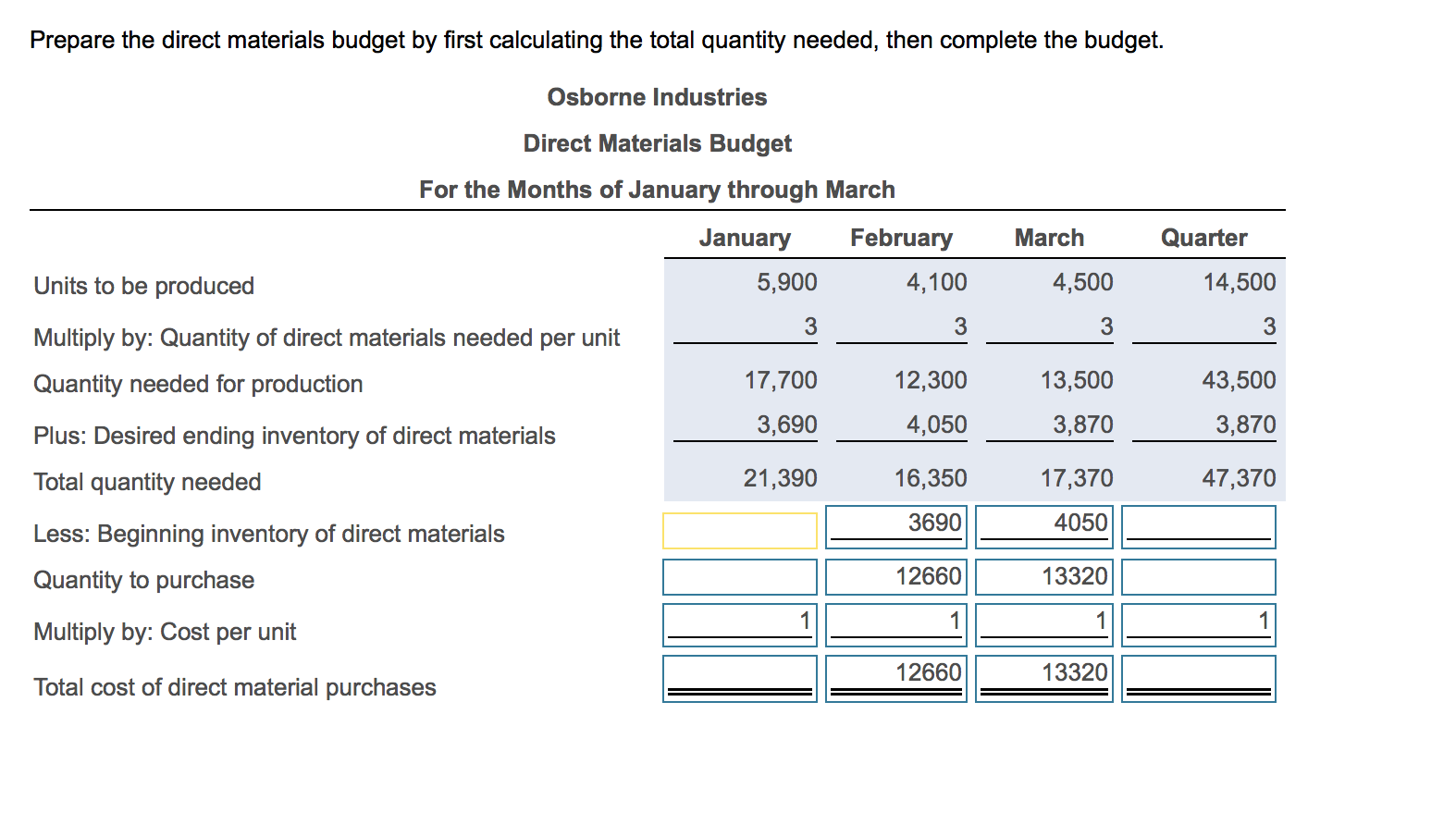Click the Units to be produced label
This screenshot has height=825, width=1456.
coord(143,286)
